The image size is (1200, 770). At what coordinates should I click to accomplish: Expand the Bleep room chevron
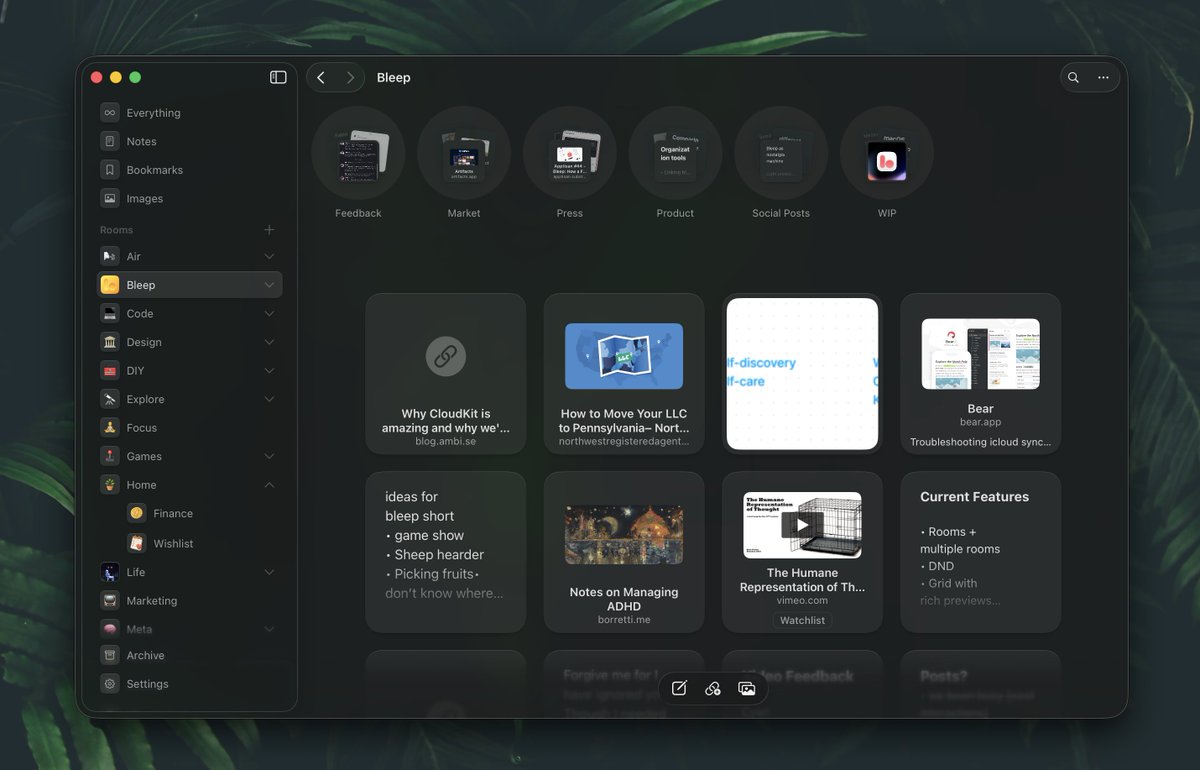(x=269, y=285)
